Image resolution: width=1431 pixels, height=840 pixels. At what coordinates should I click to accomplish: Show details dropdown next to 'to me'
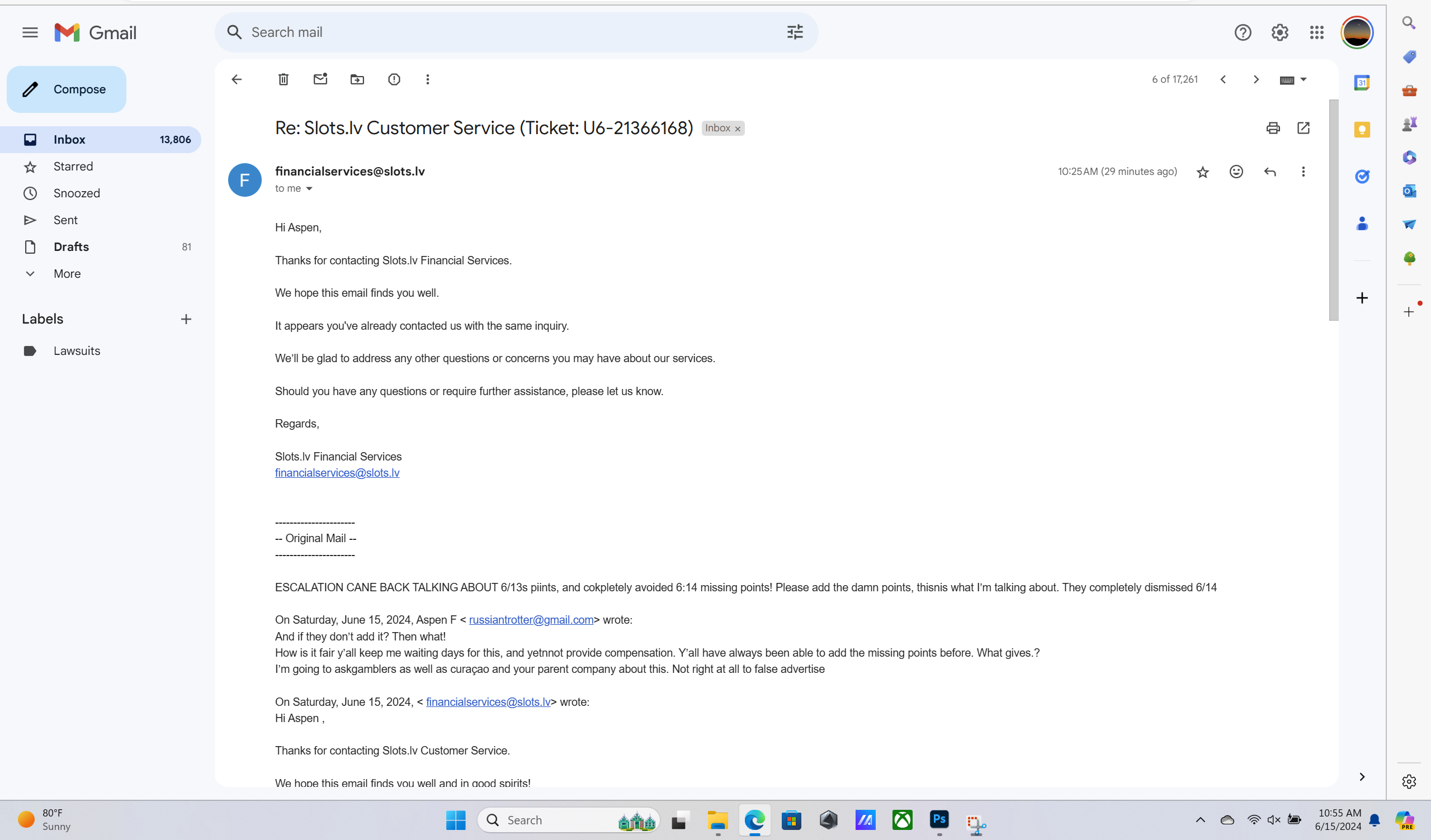309,188
